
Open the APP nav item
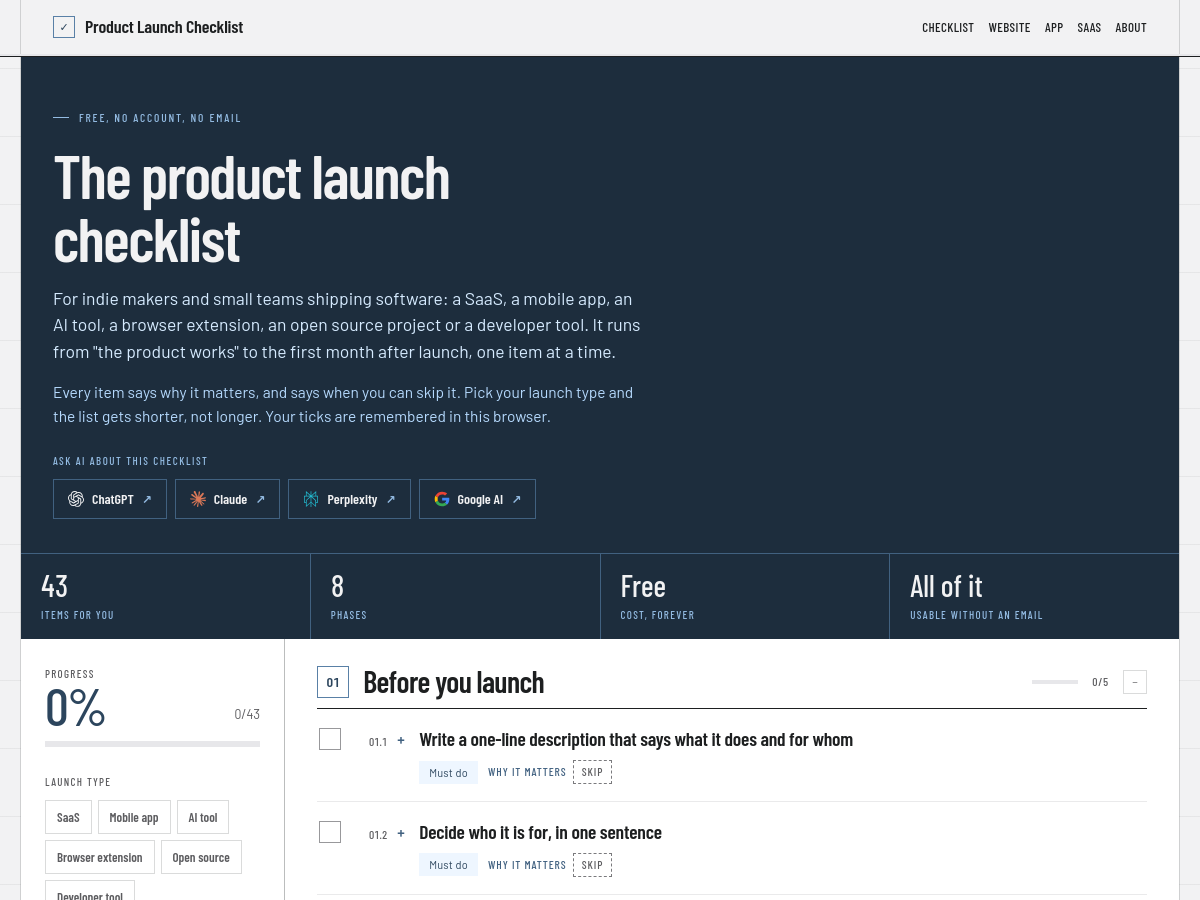tap(1054, 28)
